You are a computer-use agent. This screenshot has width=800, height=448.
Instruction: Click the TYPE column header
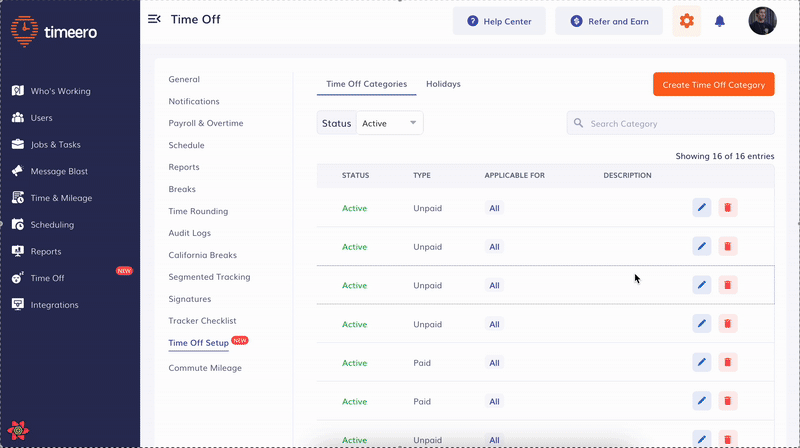(x=422, y=175)
